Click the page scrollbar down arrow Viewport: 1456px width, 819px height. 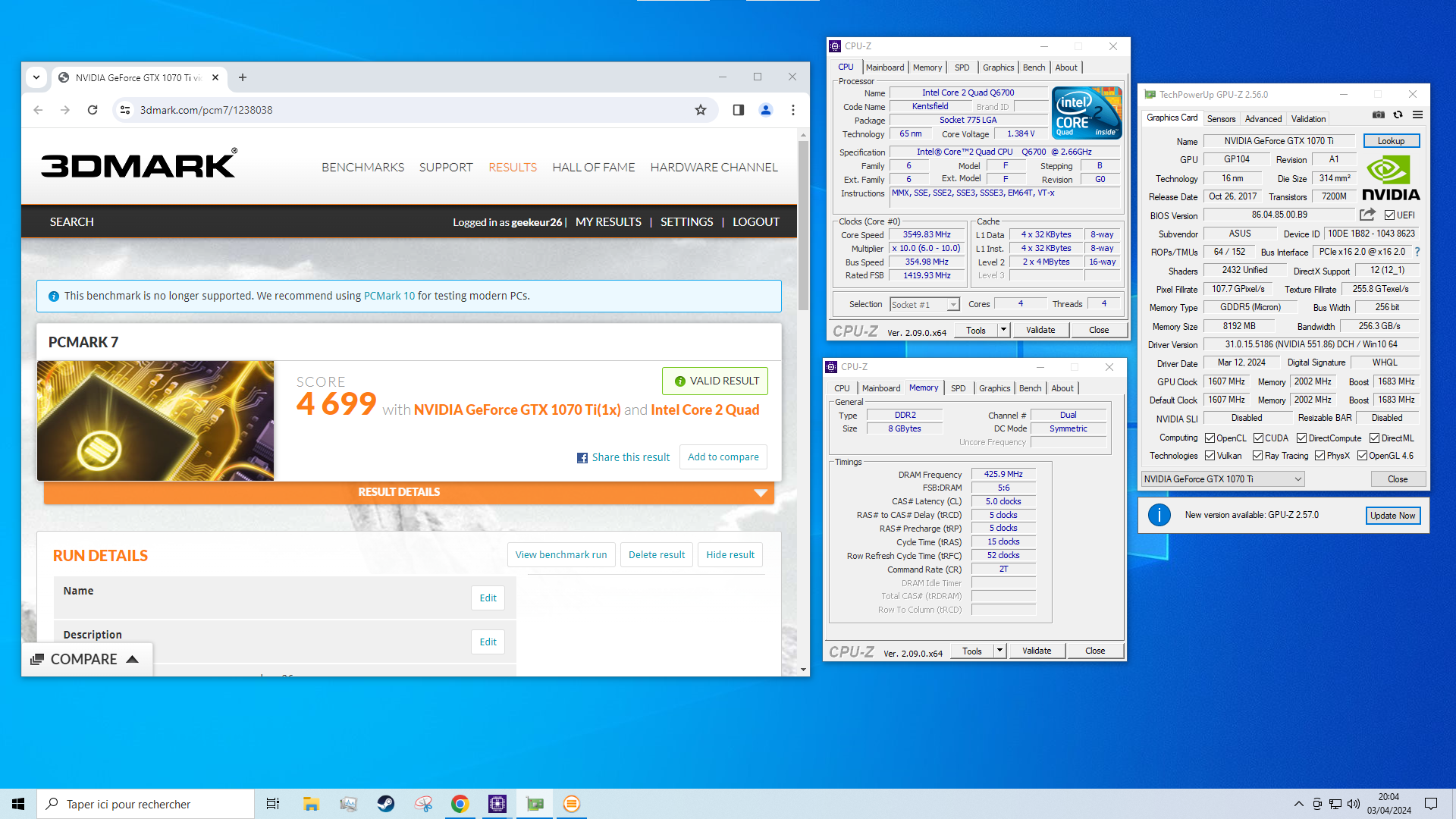pos(803,670)
